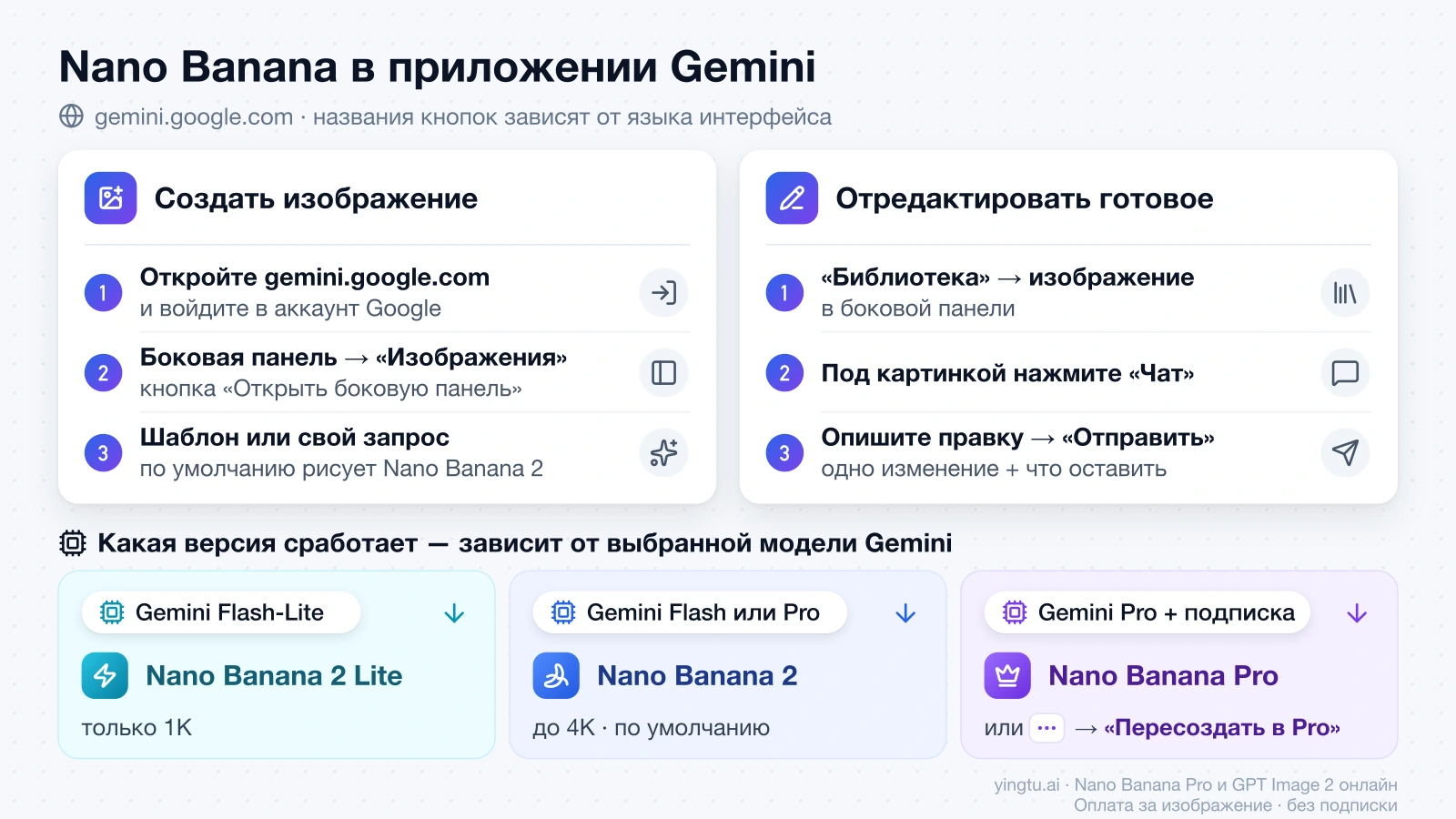Click the Откройте gemini.google.com step text
The height and width of the screenshot is (819, 1456).
[x=315, y=278]
